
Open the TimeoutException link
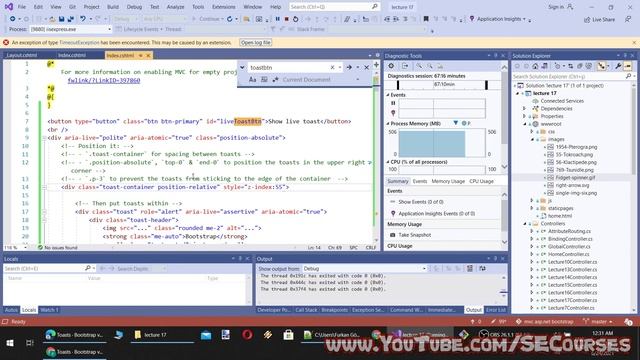point(79,42)
